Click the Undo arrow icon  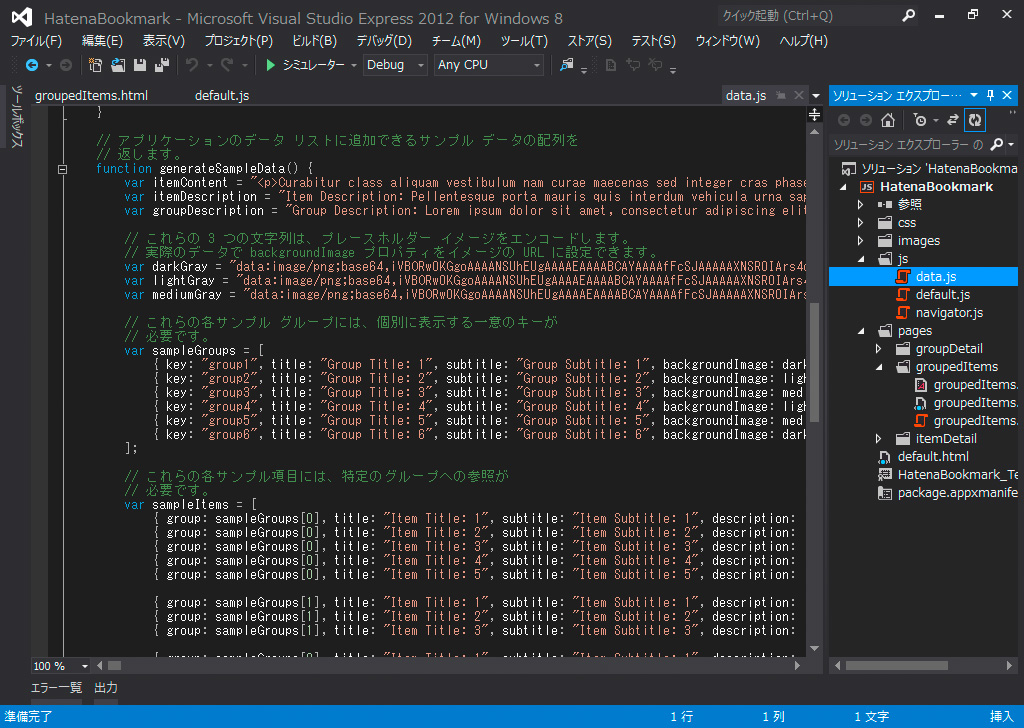[x=192, y=65]
